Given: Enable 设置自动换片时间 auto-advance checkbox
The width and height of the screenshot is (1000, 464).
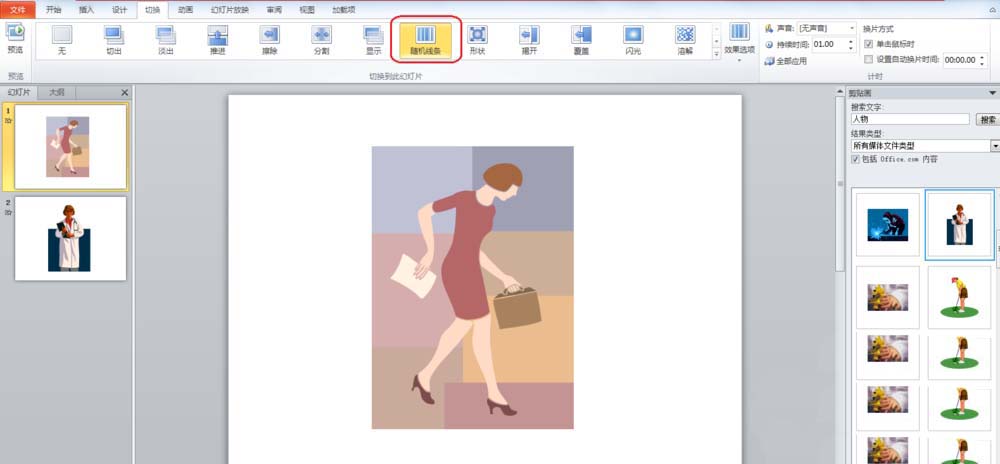Looking at the screenshot, I should (x=868, y=59).
